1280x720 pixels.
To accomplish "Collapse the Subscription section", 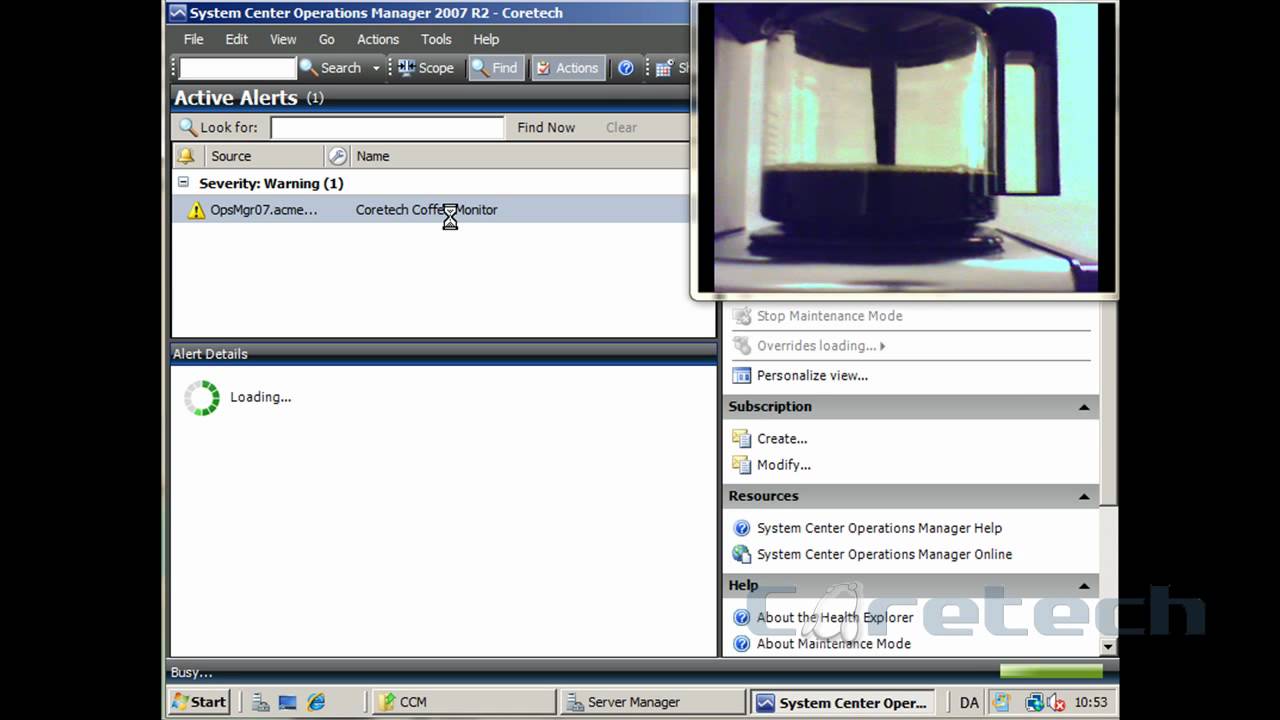I will click(1084, 407).
